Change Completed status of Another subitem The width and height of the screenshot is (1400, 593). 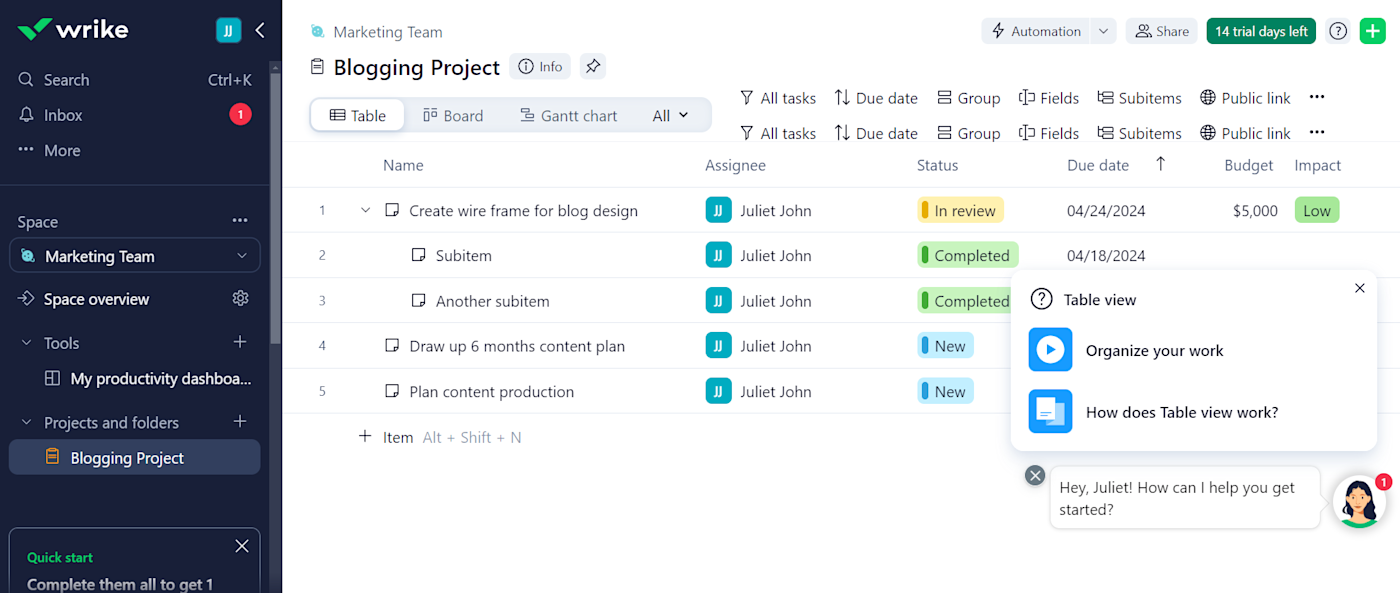(x=964, y=301)
